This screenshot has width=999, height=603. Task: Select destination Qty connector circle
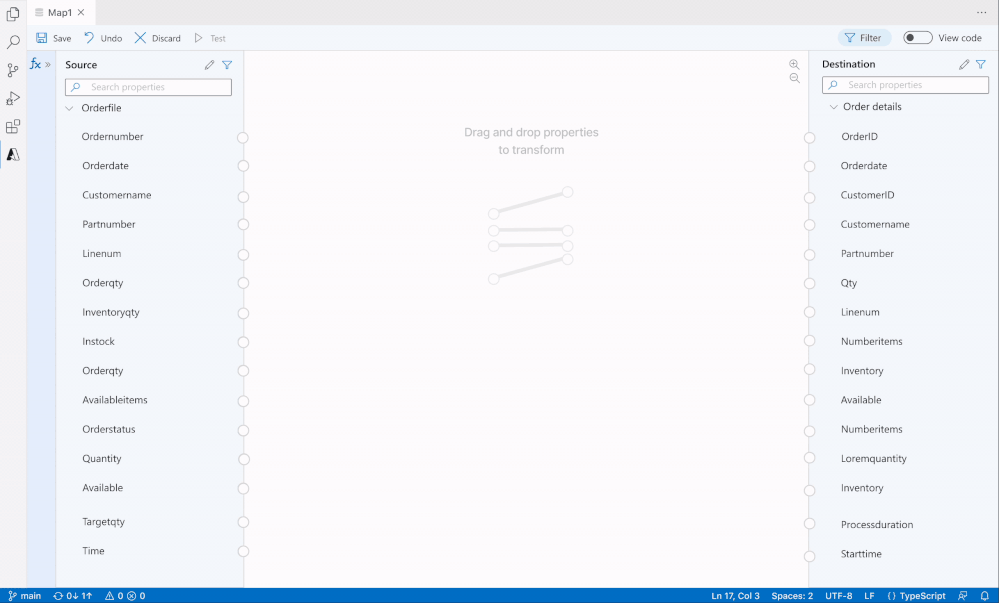tap(809, 284)
